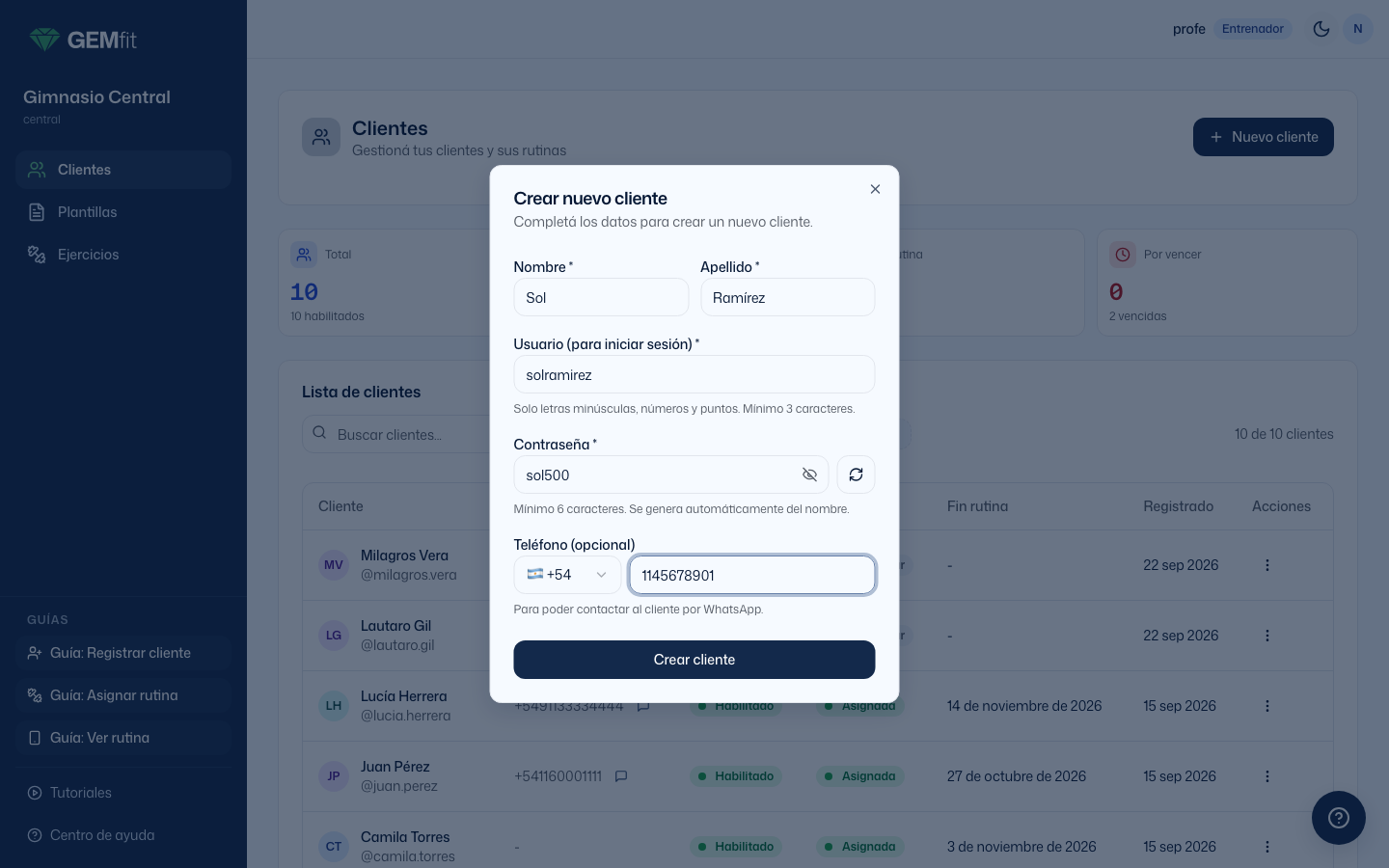Click the Nuevo cliente button
The width and height of the screenshot is (1389, 868).
click(x=1264, y=137)
